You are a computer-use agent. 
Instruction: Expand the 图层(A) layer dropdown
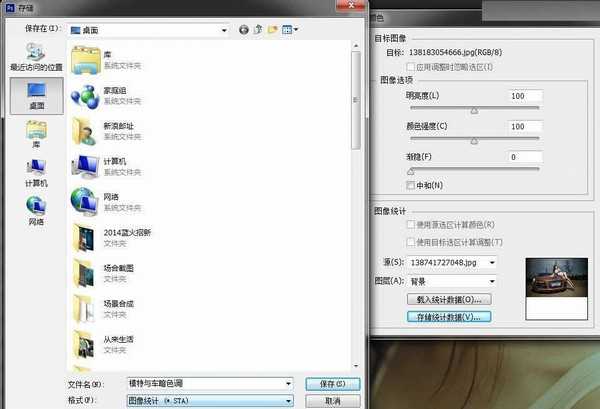pyautogui.click(x=492, y=280)
